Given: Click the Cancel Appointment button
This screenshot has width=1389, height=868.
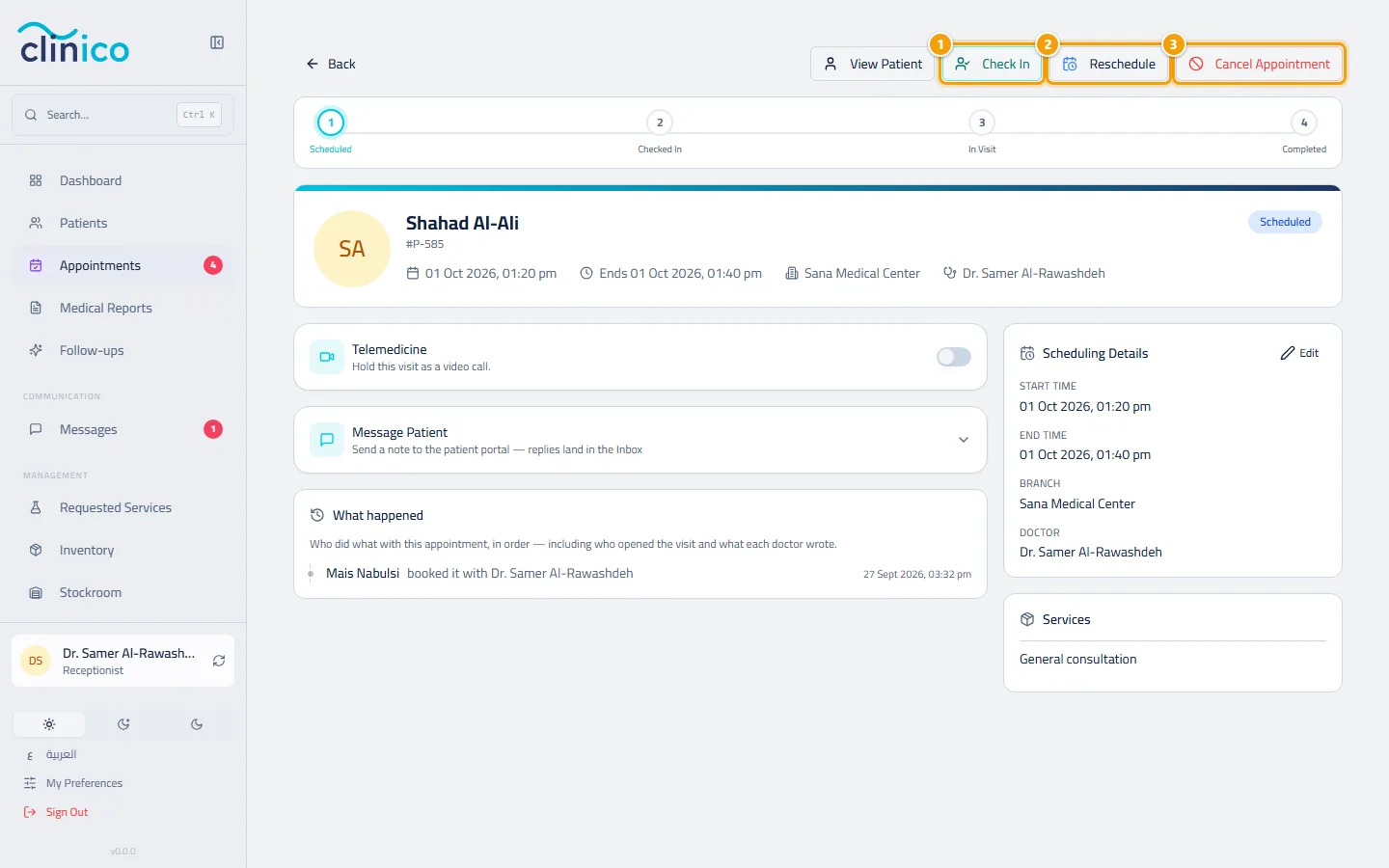Looking at the screenshot, I should coord(1259,64).
